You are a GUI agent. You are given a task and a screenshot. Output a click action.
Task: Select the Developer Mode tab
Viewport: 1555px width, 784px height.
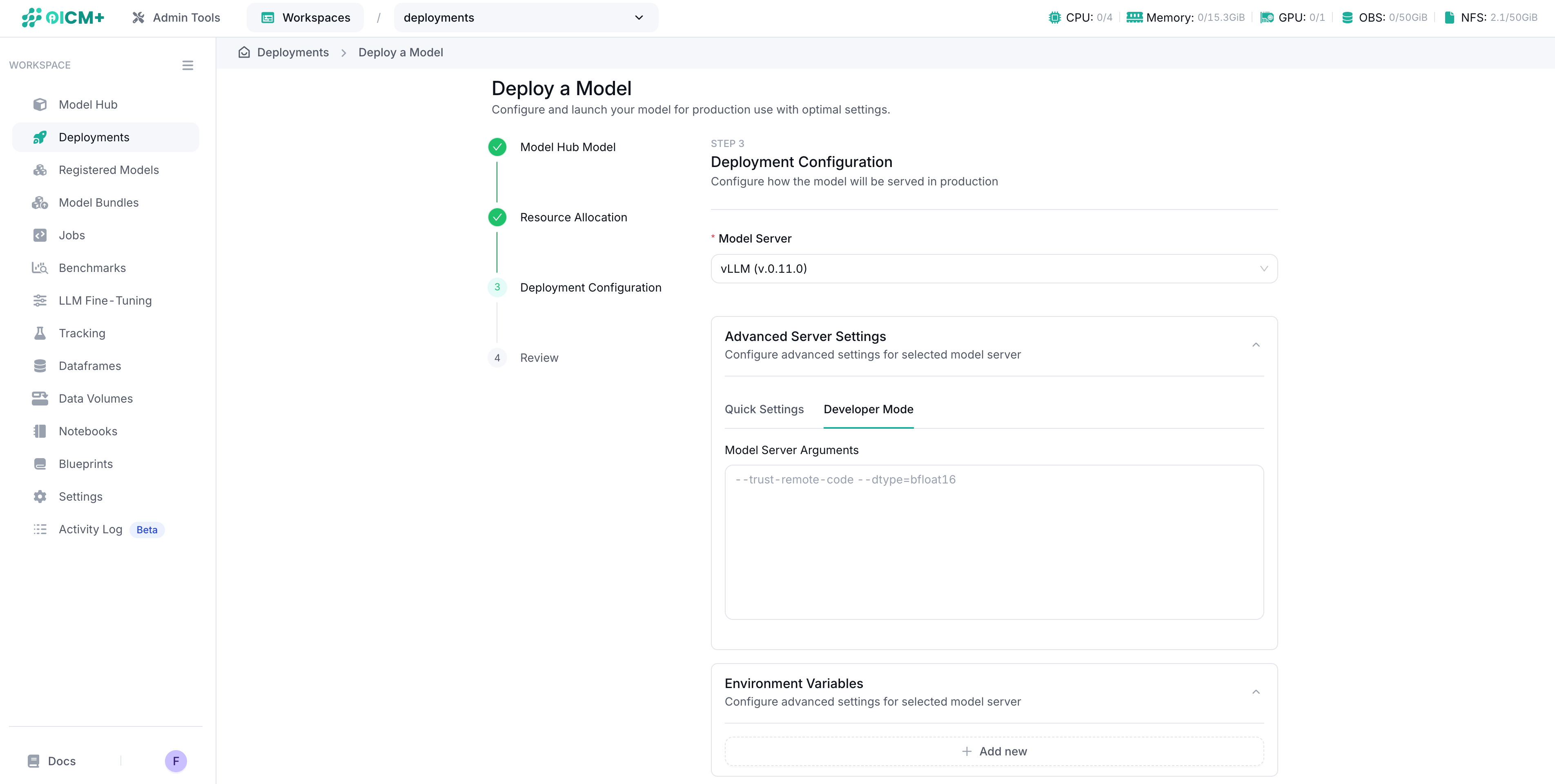[x=868, y=409]
